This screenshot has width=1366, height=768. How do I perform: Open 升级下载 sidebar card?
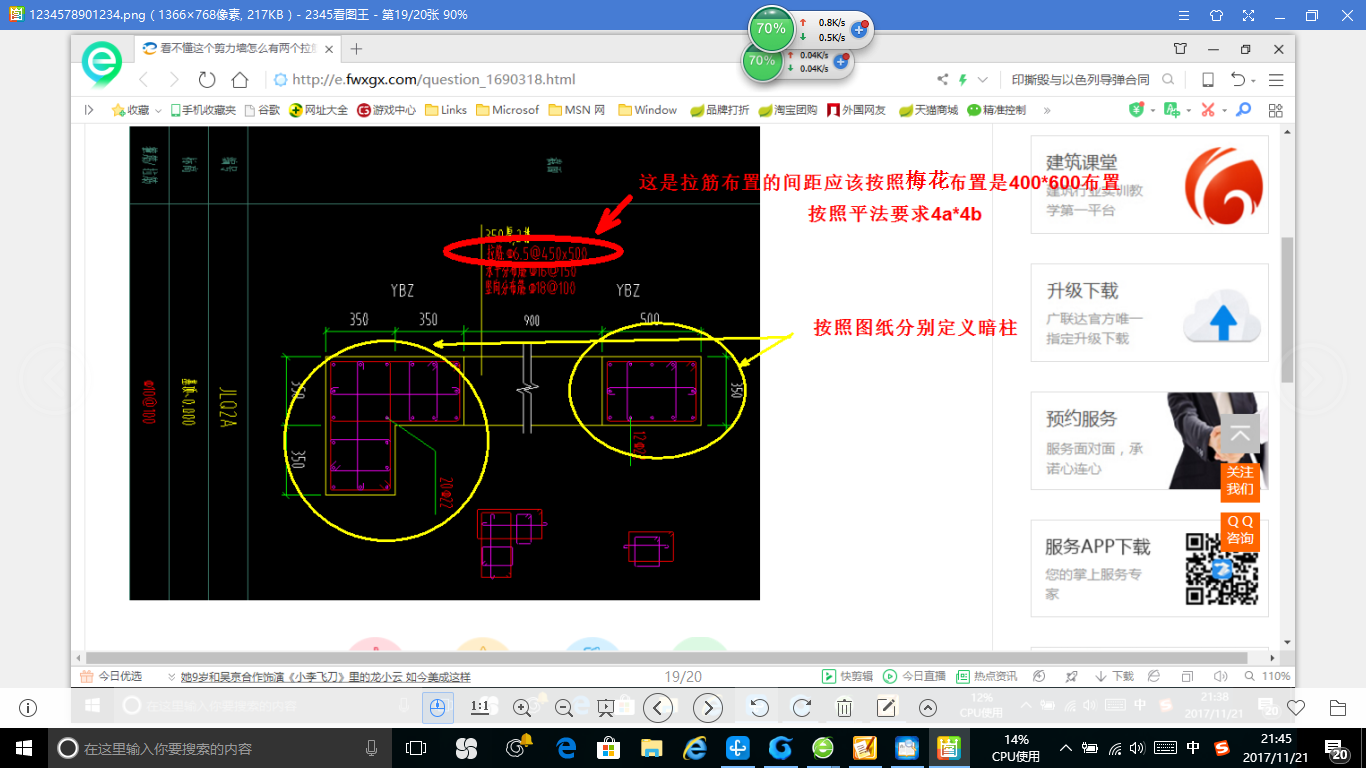tap(1149, 312)
